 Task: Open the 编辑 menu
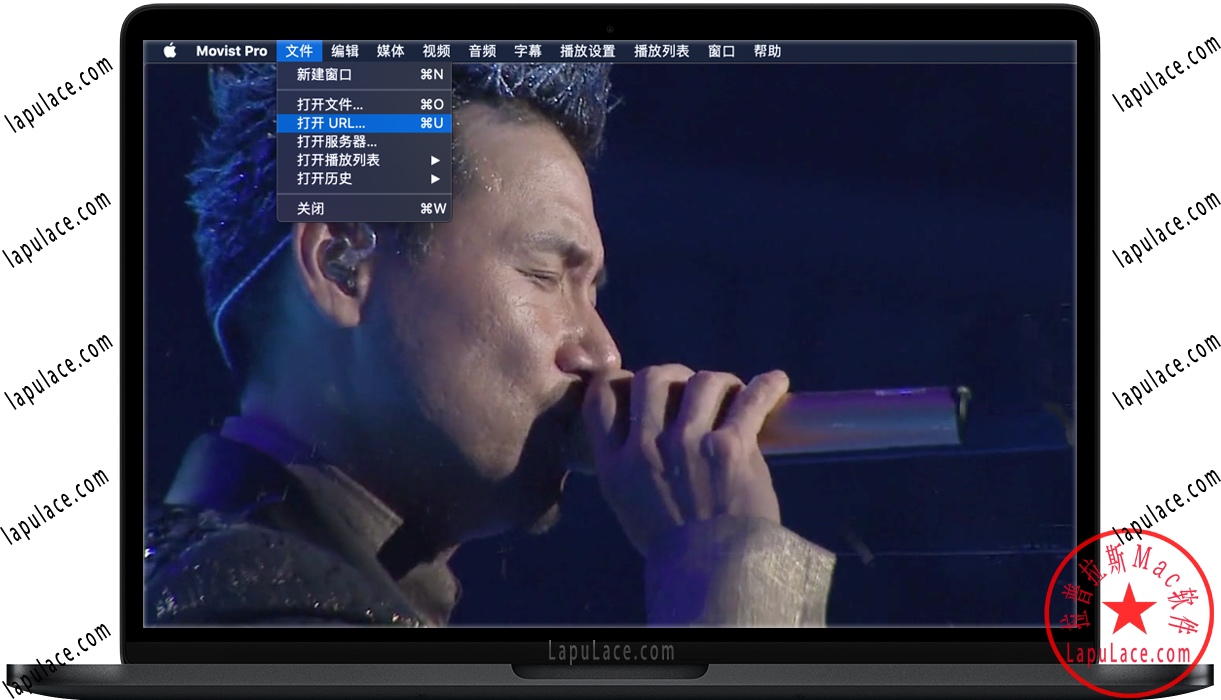345,51
